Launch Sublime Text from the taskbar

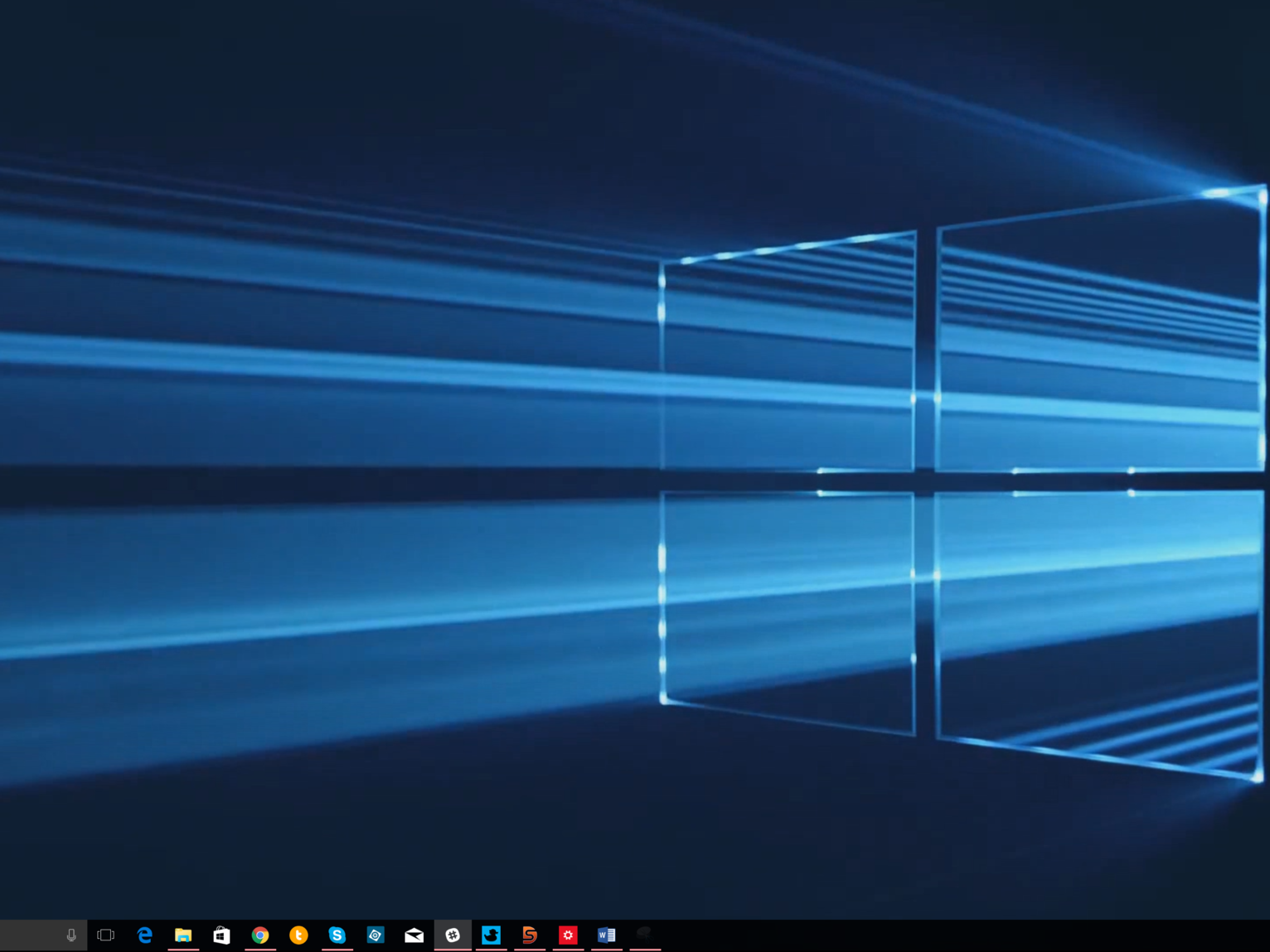tap(530, 935)
